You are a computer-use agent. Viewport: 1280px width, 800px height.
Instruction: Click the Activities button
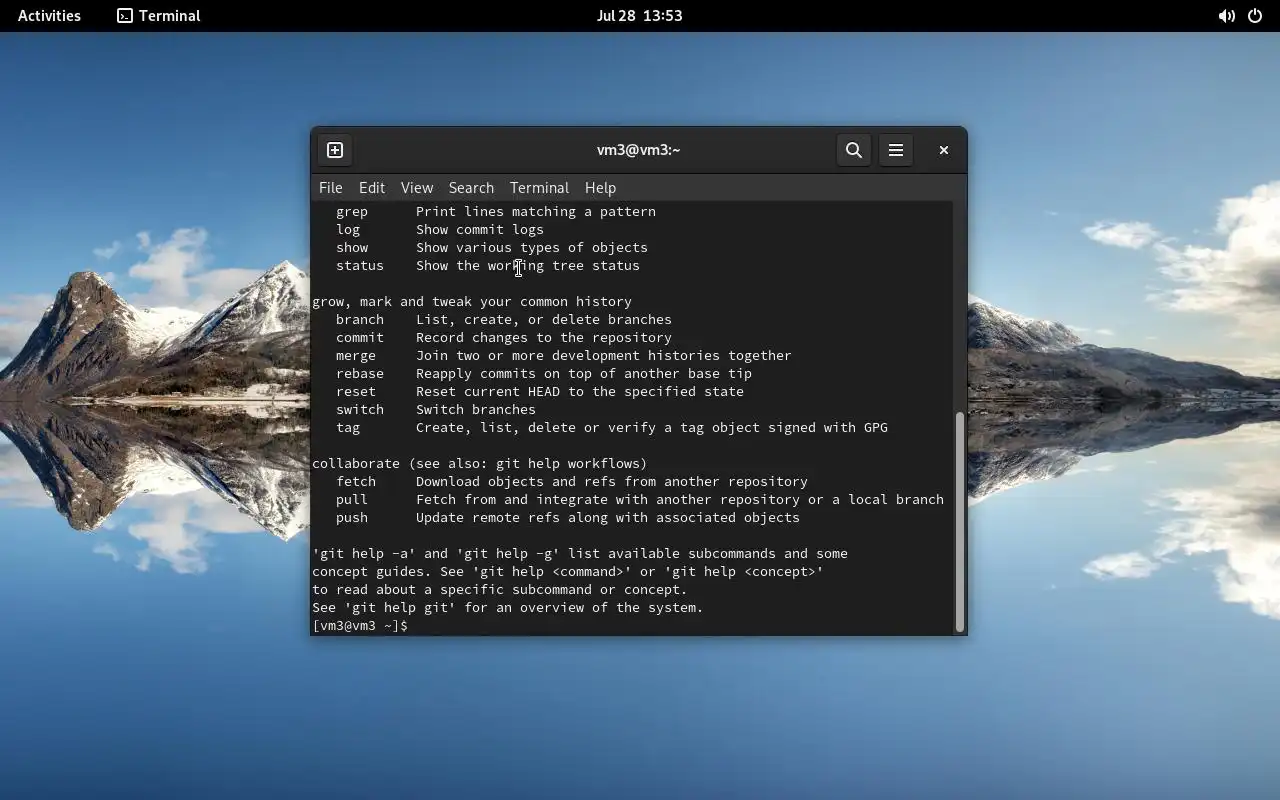pos(49,16)
